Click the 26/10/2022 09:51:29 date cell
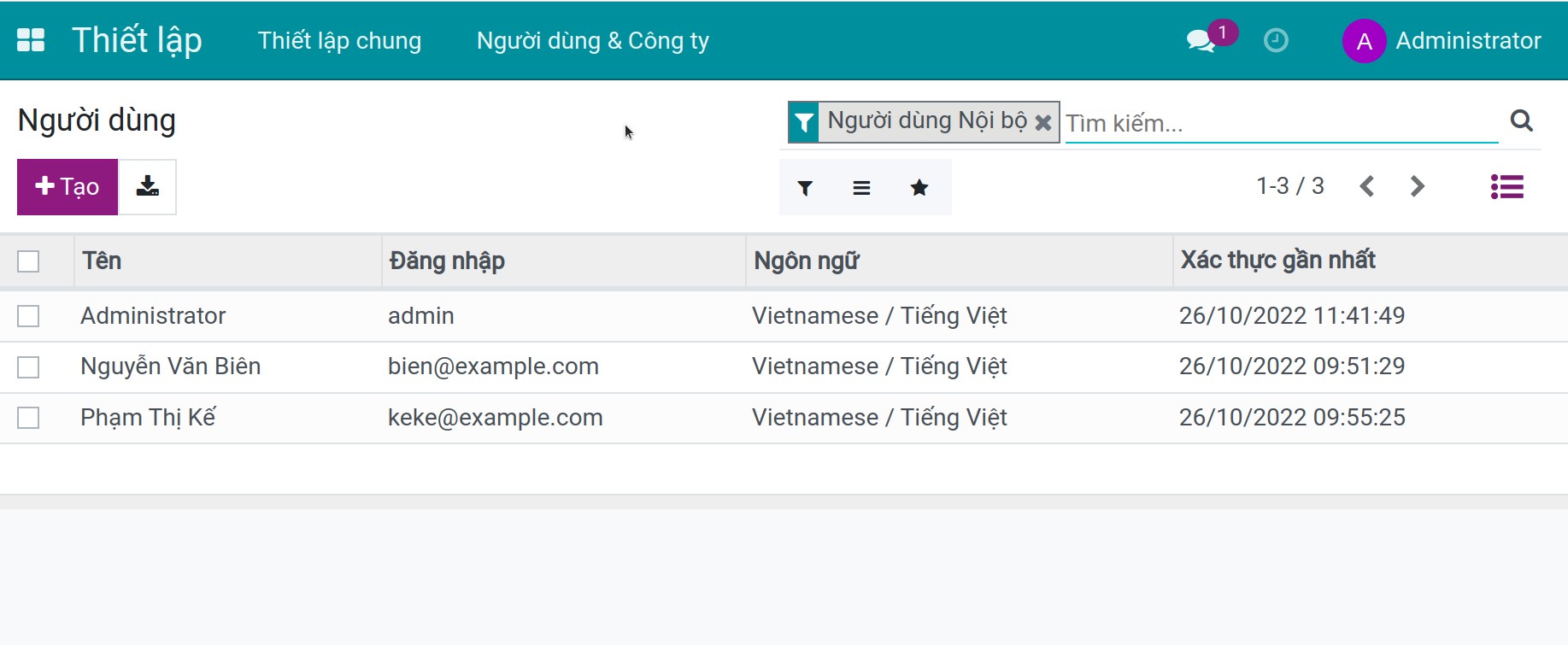The height and width of the screenshot is (645, 1568). [1292, 366]
